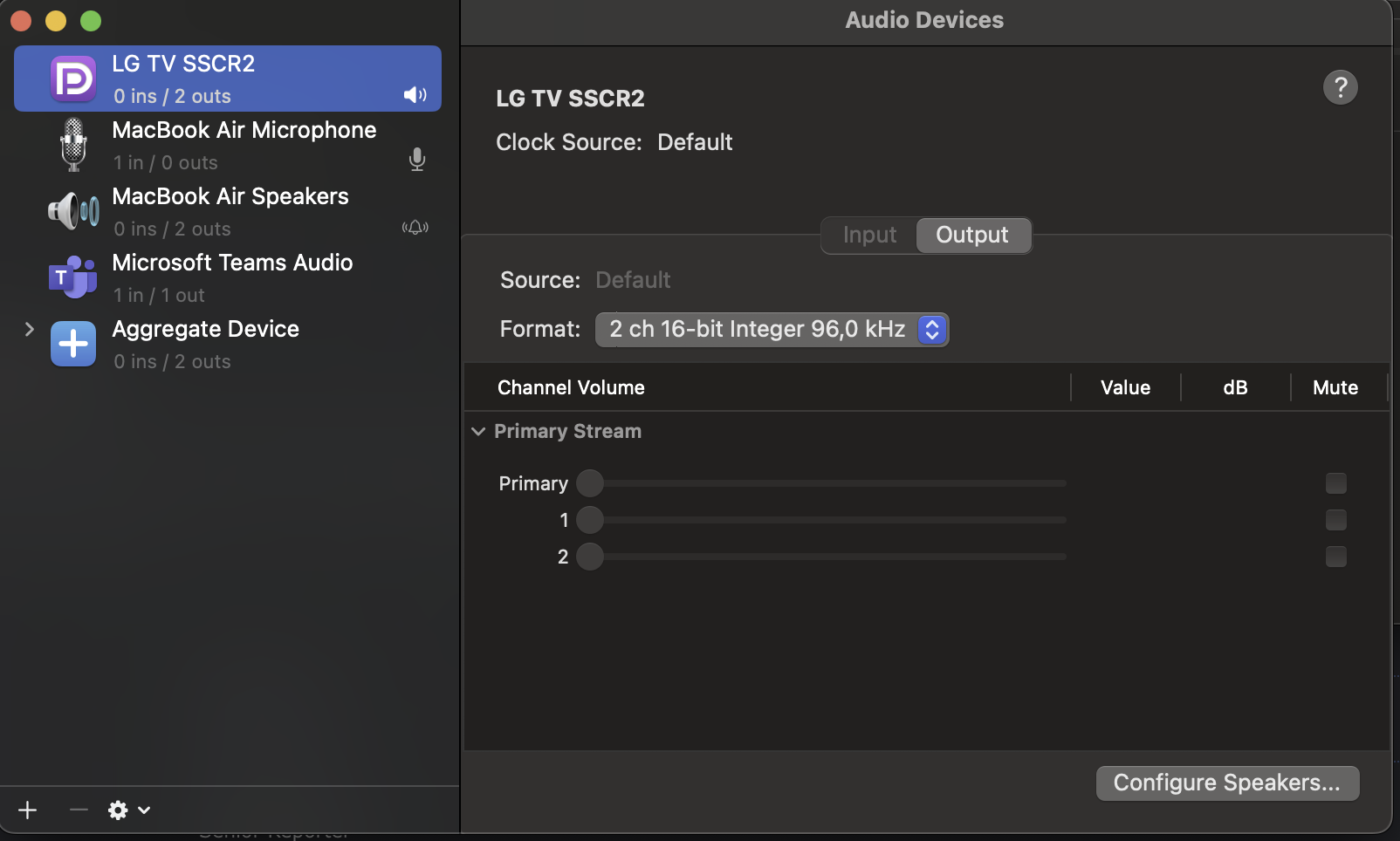Select the Output tab
Screen dimensions: 1400x841
coord(972,236)
